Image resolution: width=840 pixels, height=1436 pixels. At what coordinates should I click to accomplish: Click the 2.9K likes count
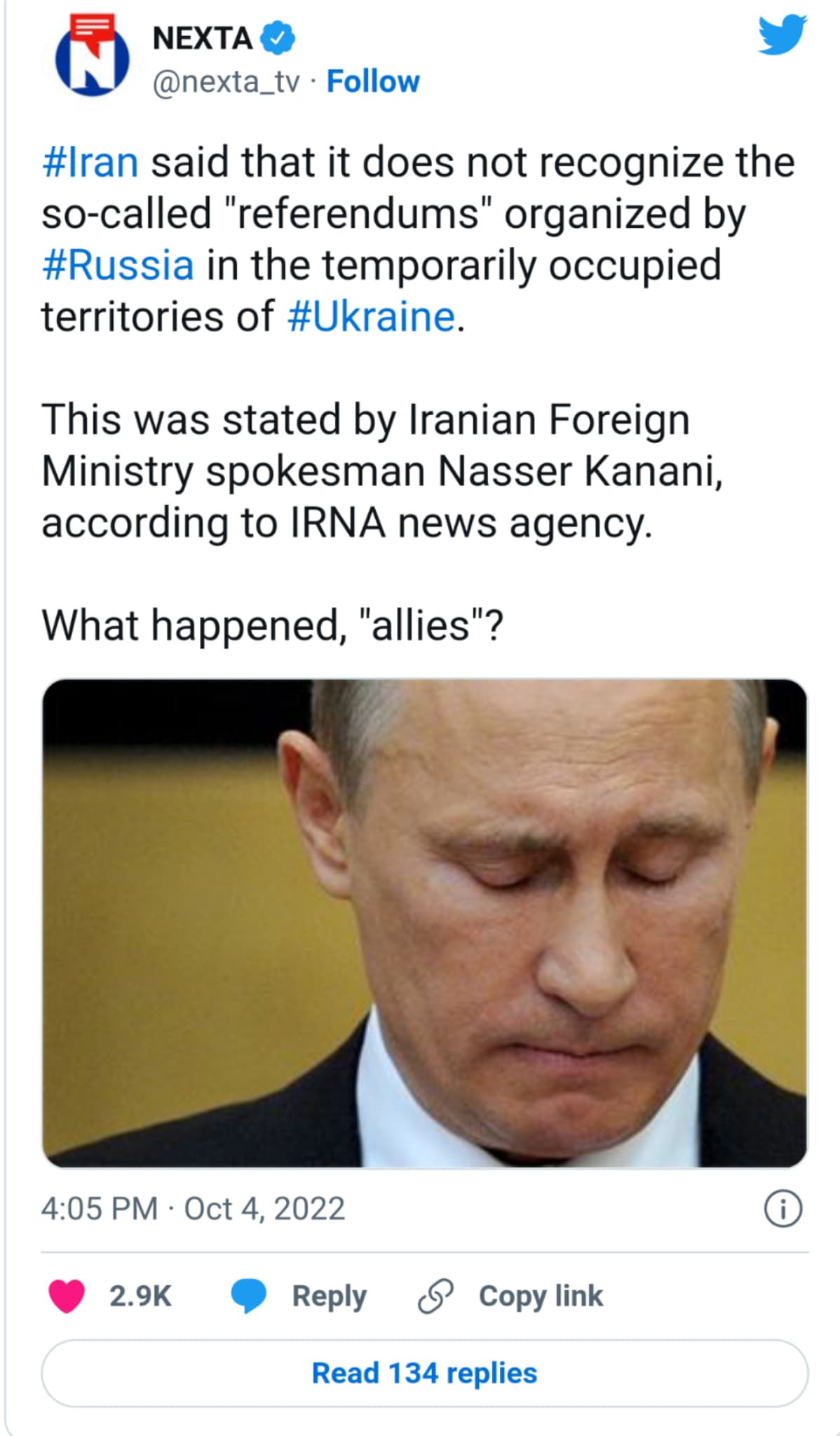pos(140,1296)
